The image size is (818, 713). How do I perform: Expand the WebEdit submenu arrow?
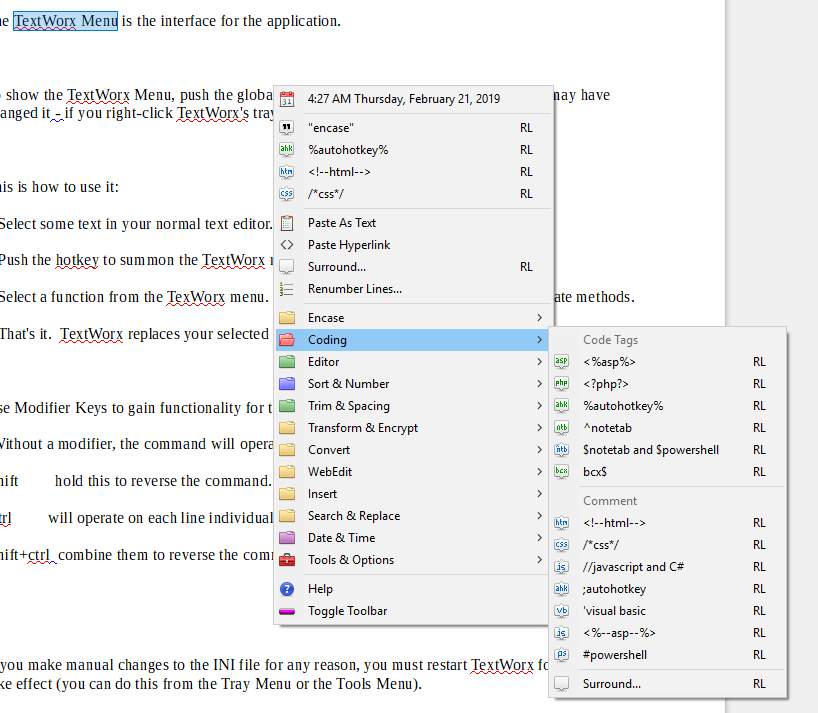point(539,472)
